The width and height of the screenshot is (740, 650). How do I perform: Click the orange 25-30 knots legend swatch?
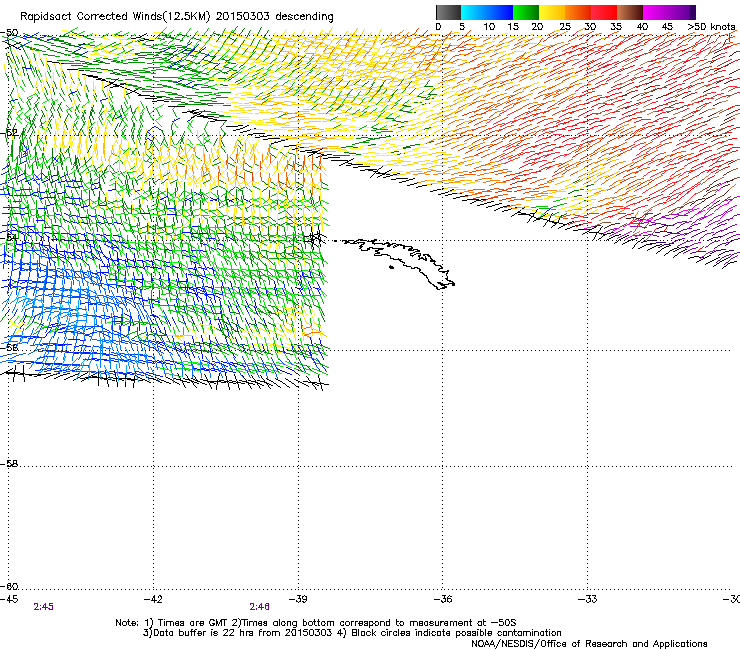tap(578, 12)
